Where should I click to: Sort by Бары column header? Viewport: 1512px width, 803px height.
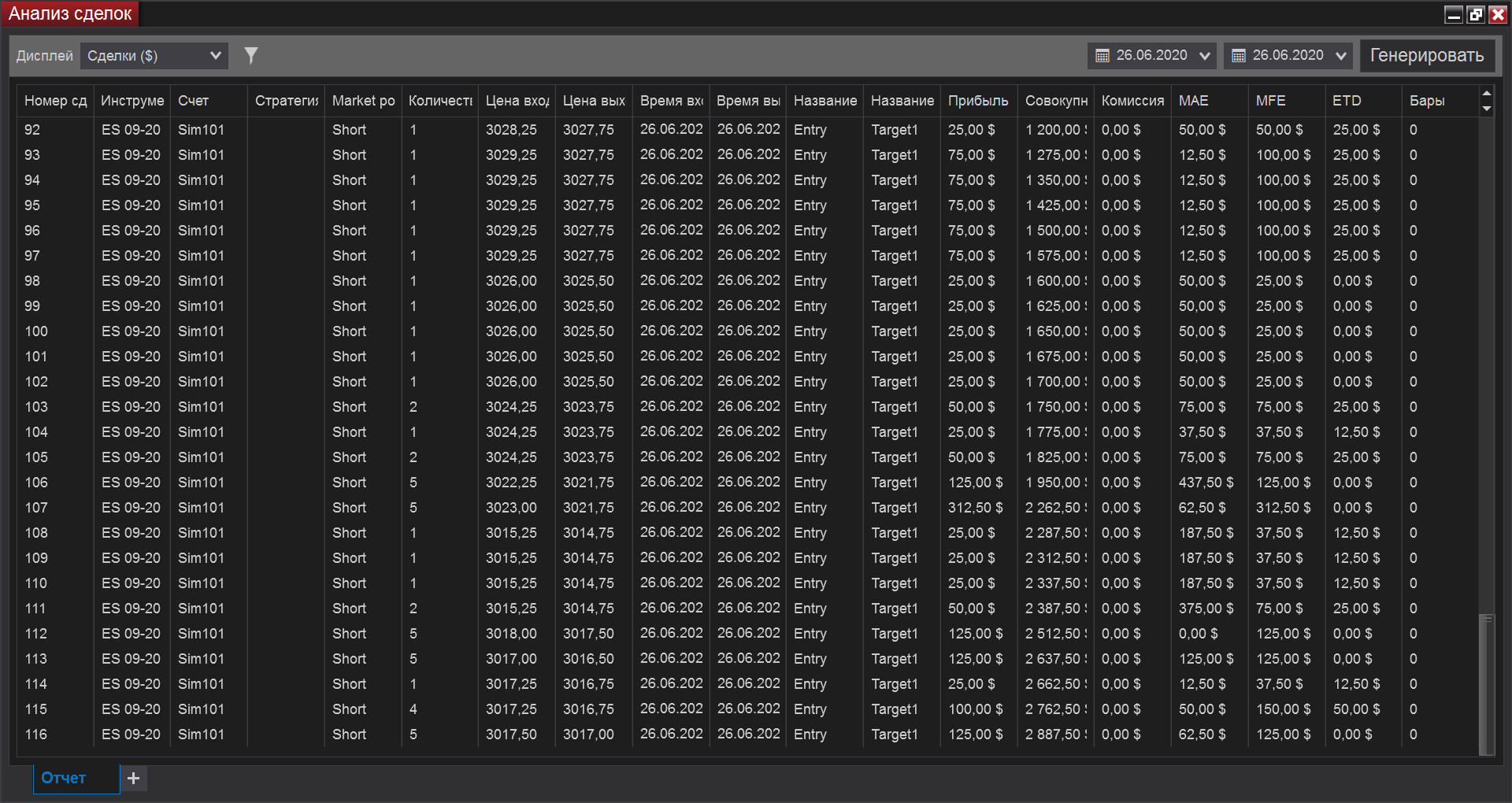pos(1440,101)
